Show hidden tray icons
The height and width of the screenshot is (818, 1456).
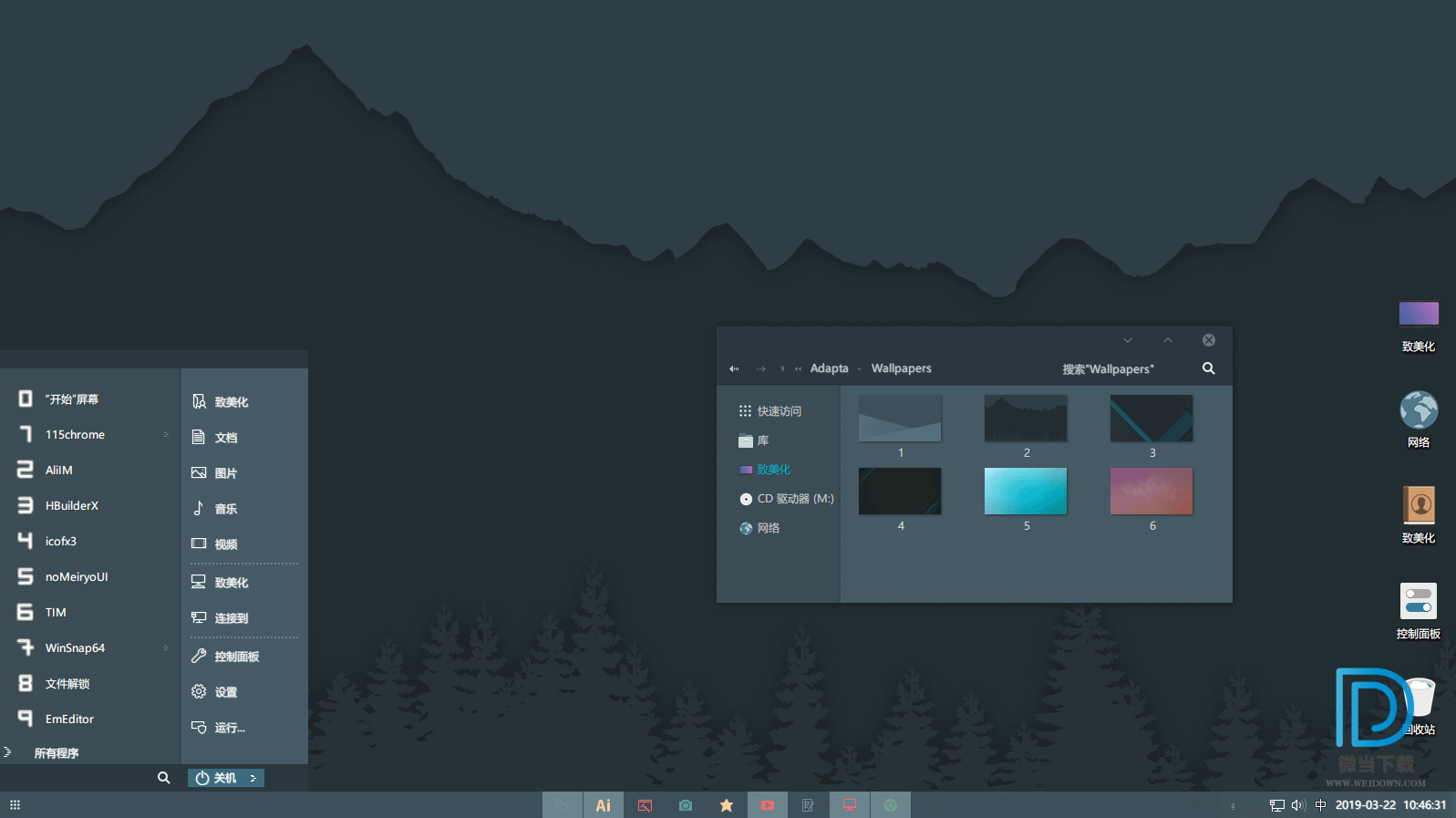click(x=1233, y=806)
